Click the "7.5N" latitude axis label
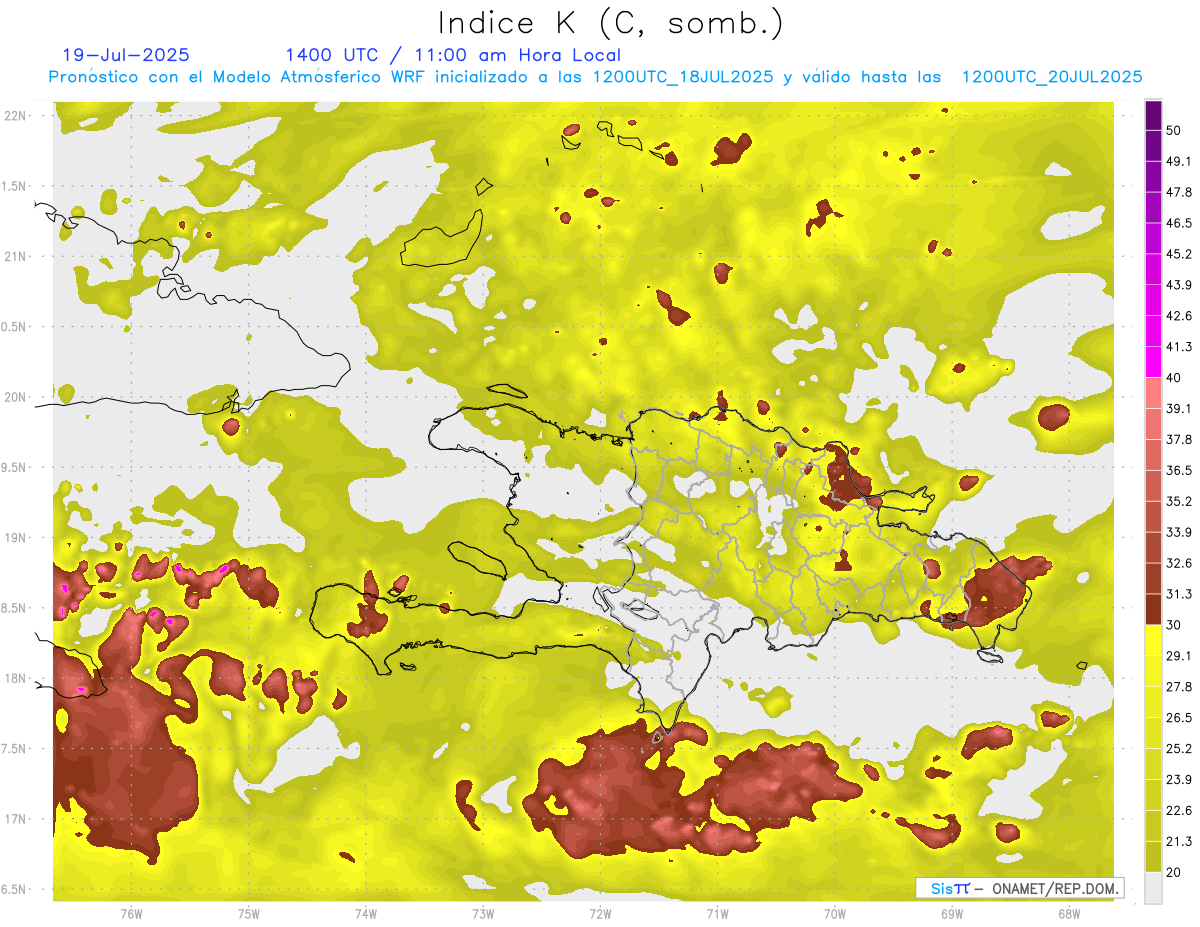This screenshot has height=927, width=1200. [14, 749]
